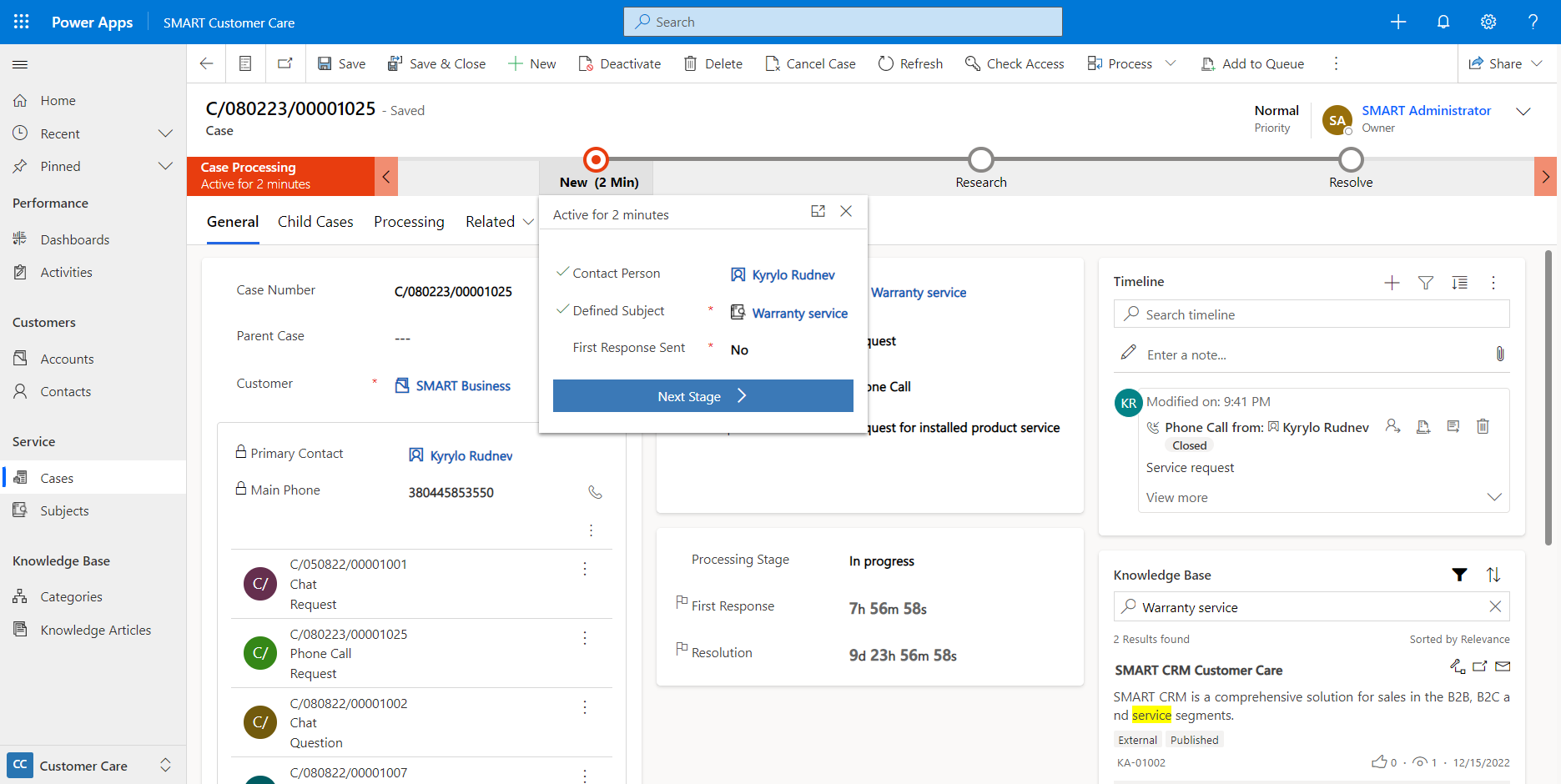Expand View more in timeline entry
Viewport: 1561px width, 784px height.
pos(1493,497)
